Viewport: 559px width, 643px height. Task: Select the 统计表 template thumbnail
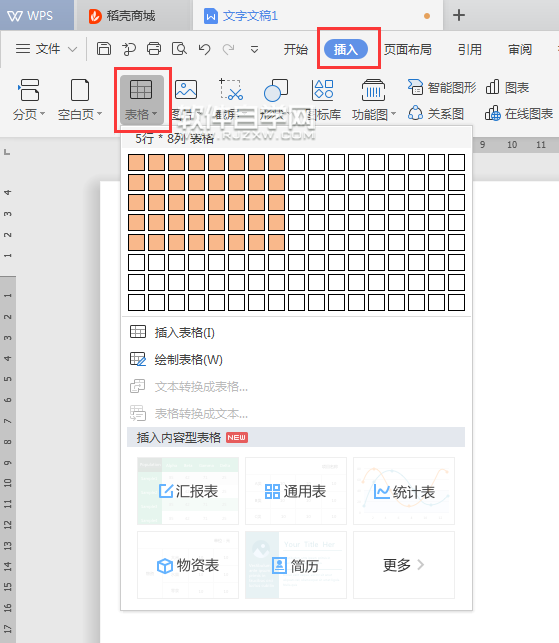click(404, 491)
